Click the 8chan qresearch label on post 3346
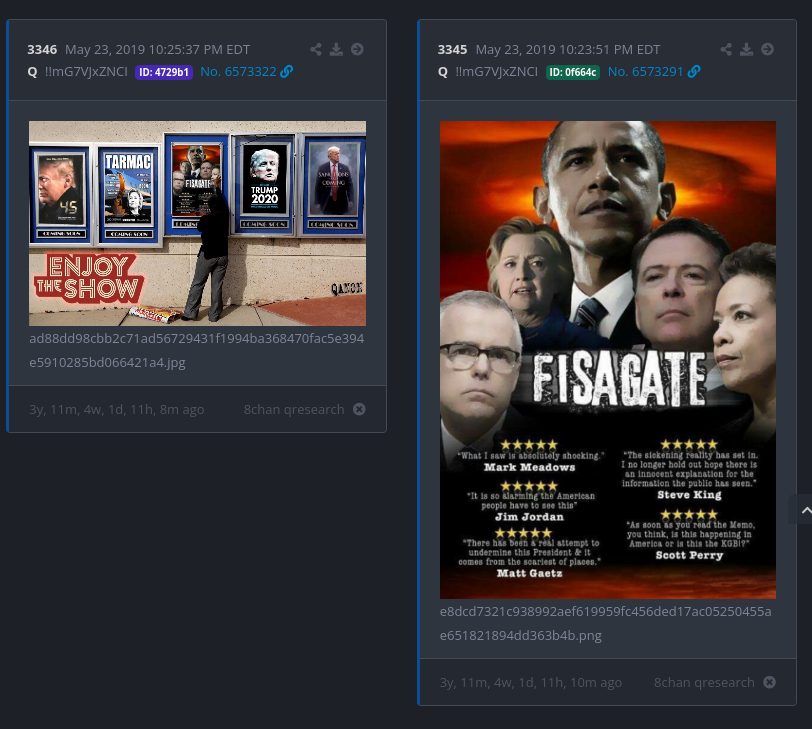The width and height of the screenshot is (812, 729). pos(294,410)
